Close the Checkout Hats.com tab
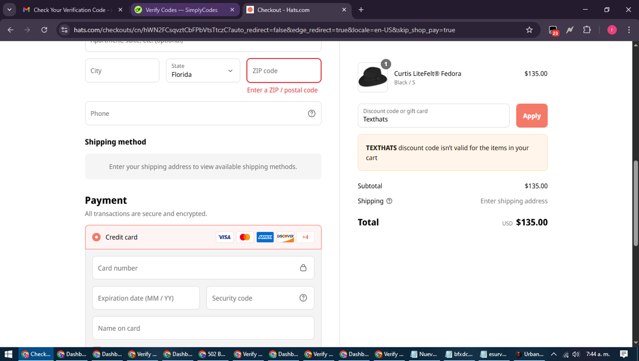The height and width of the screenshot is (361, 639). [x=344, y=10]
